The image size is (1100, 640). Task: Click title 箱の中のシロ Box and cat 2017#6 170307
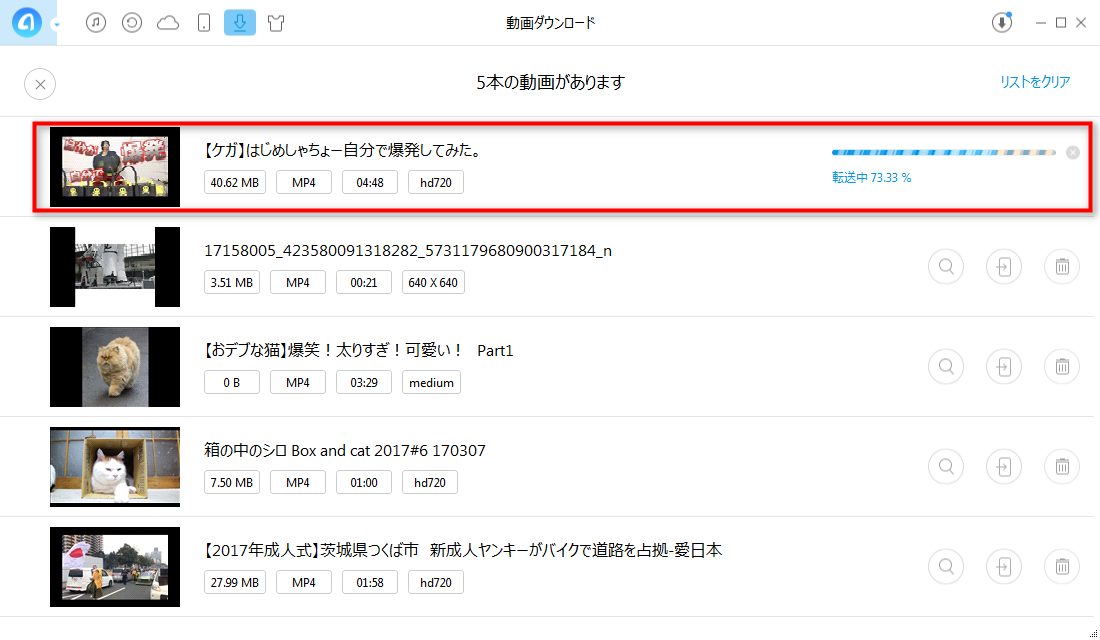344,451
